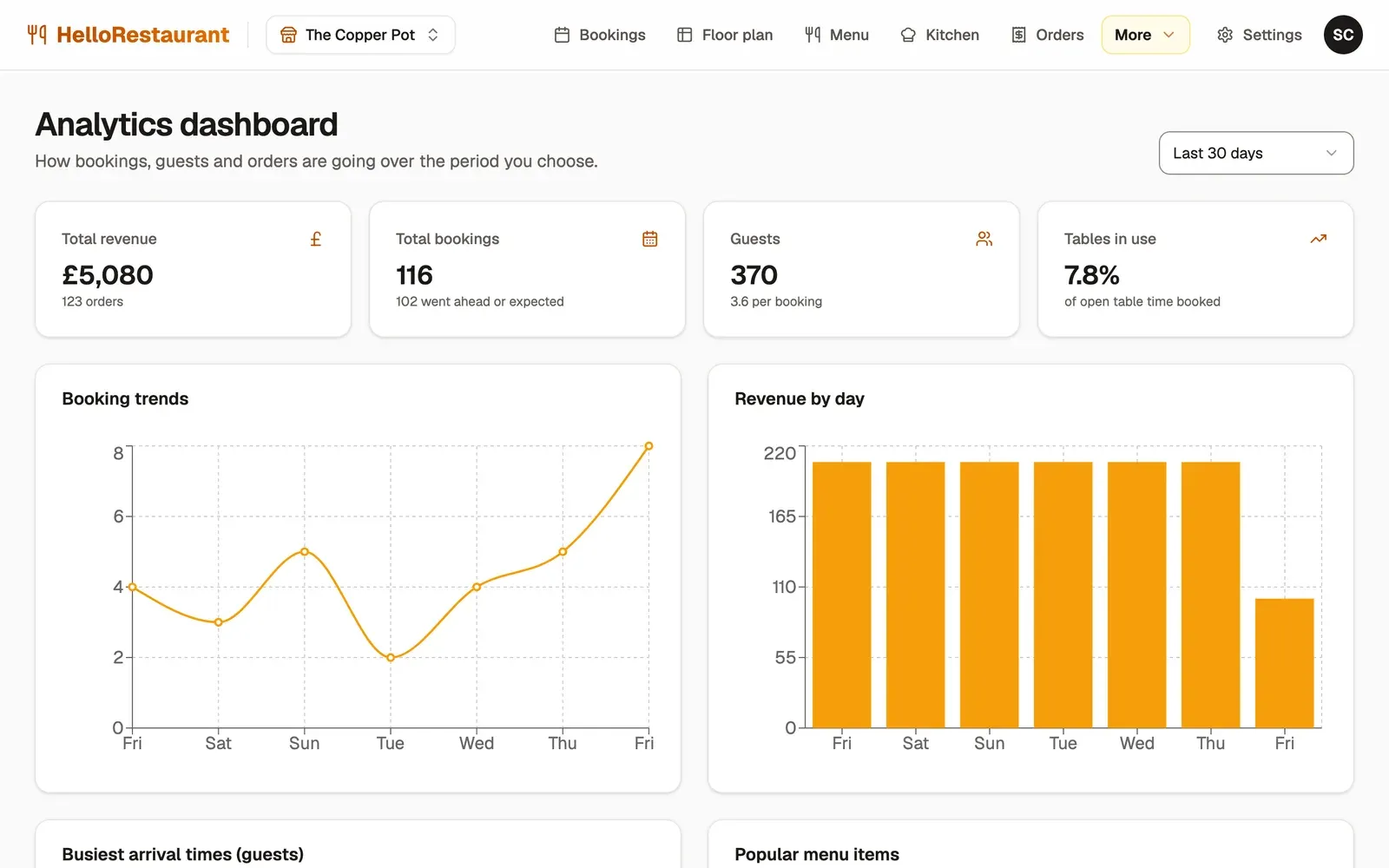Open the SC user avatar menu

[1343, 35]
